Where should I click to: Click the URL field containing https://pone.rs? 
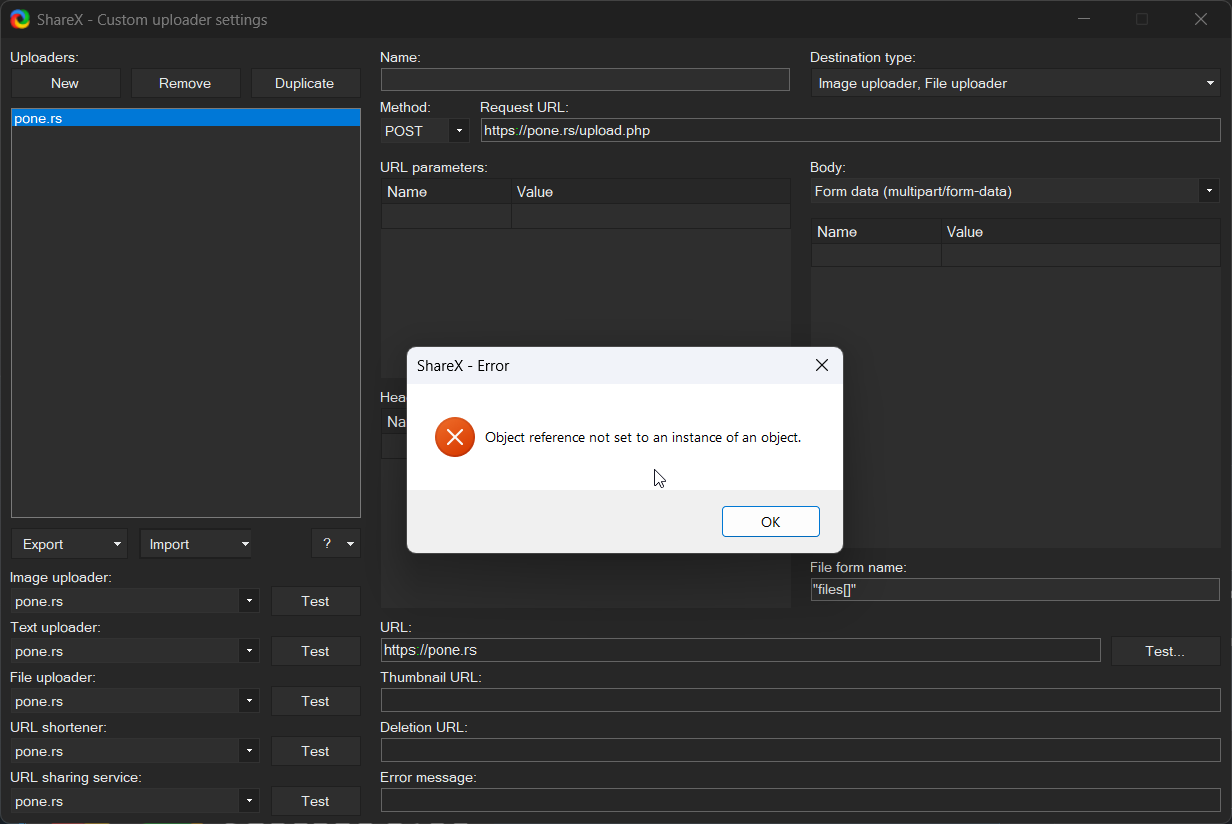[x=741, y=650]
